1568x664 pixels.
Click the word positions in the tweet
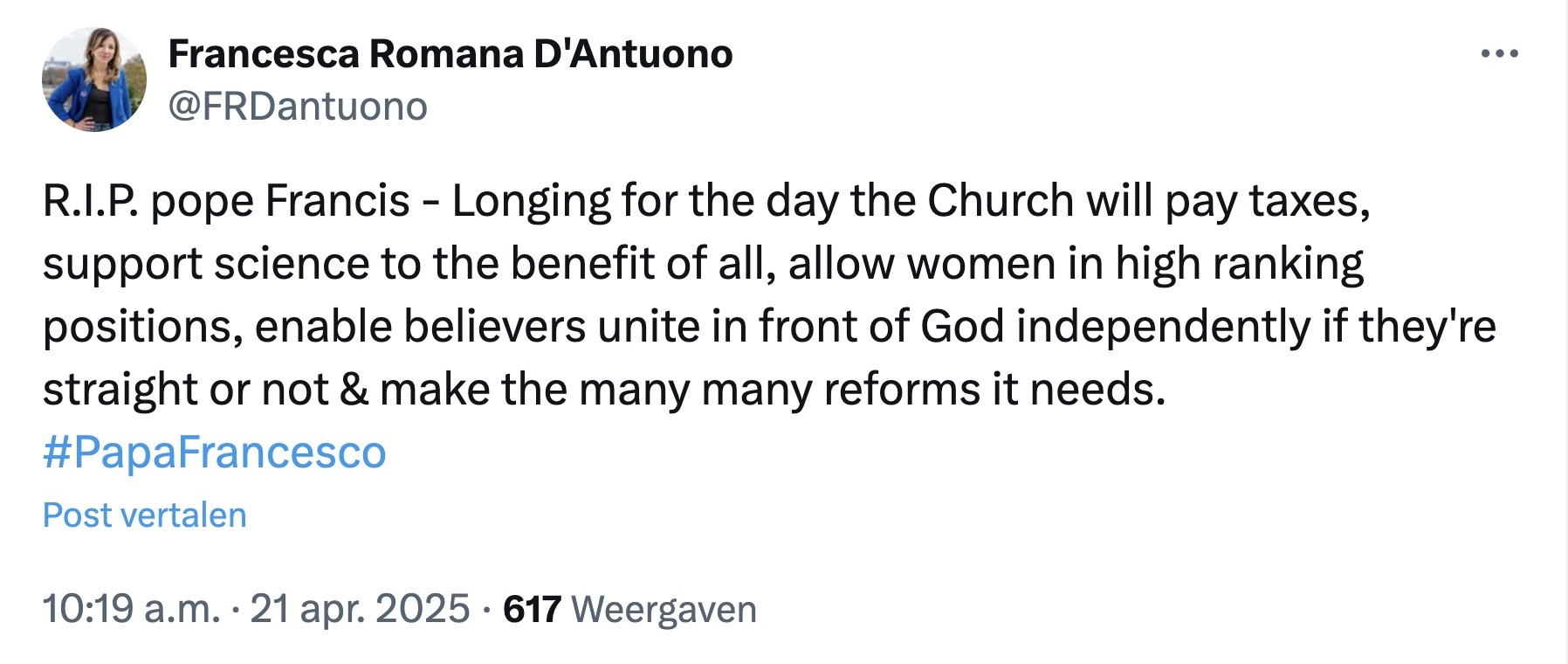tap(143, 327)
